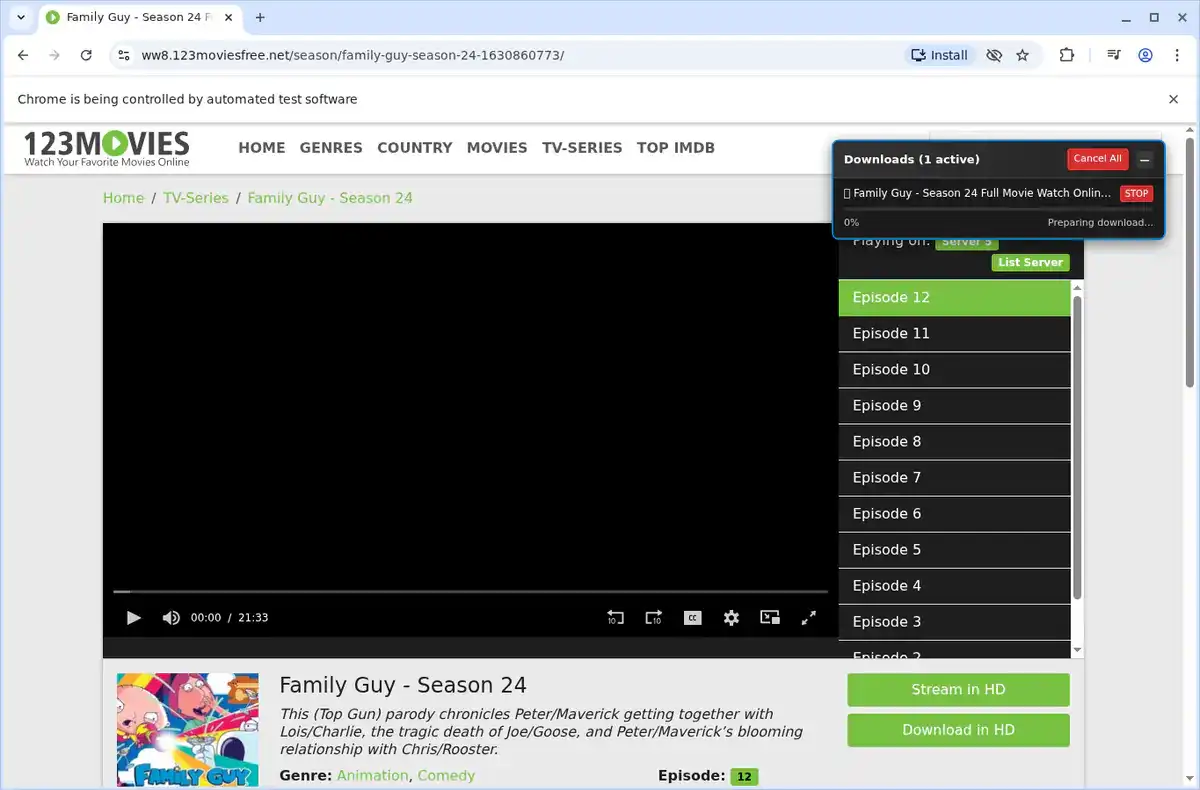Click the Family Guy - Season 24 title
The width and height of the screenshot is (1200, 790).
[x=403, y=685]
